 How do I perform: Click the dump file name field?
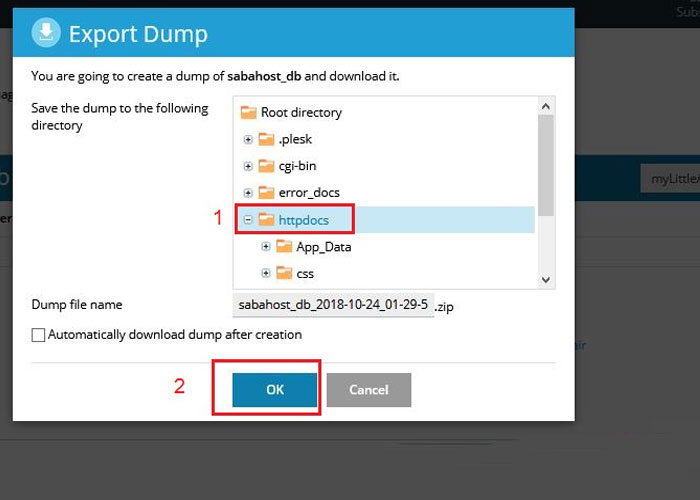coord(333,305)
